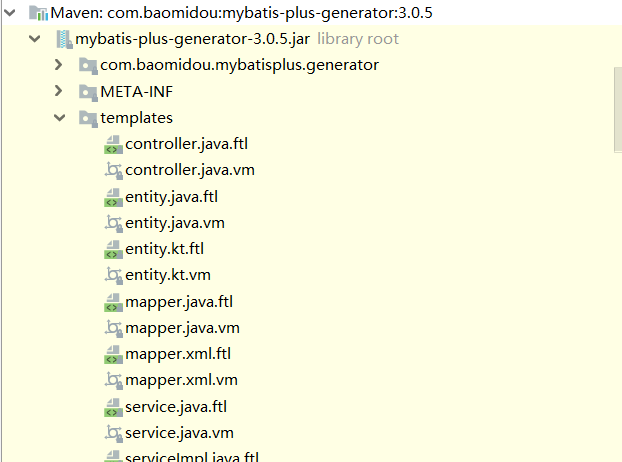This screenshot has height=462, width=622.
Task: Click the templates folder icon
Action: tap(88, 118)
